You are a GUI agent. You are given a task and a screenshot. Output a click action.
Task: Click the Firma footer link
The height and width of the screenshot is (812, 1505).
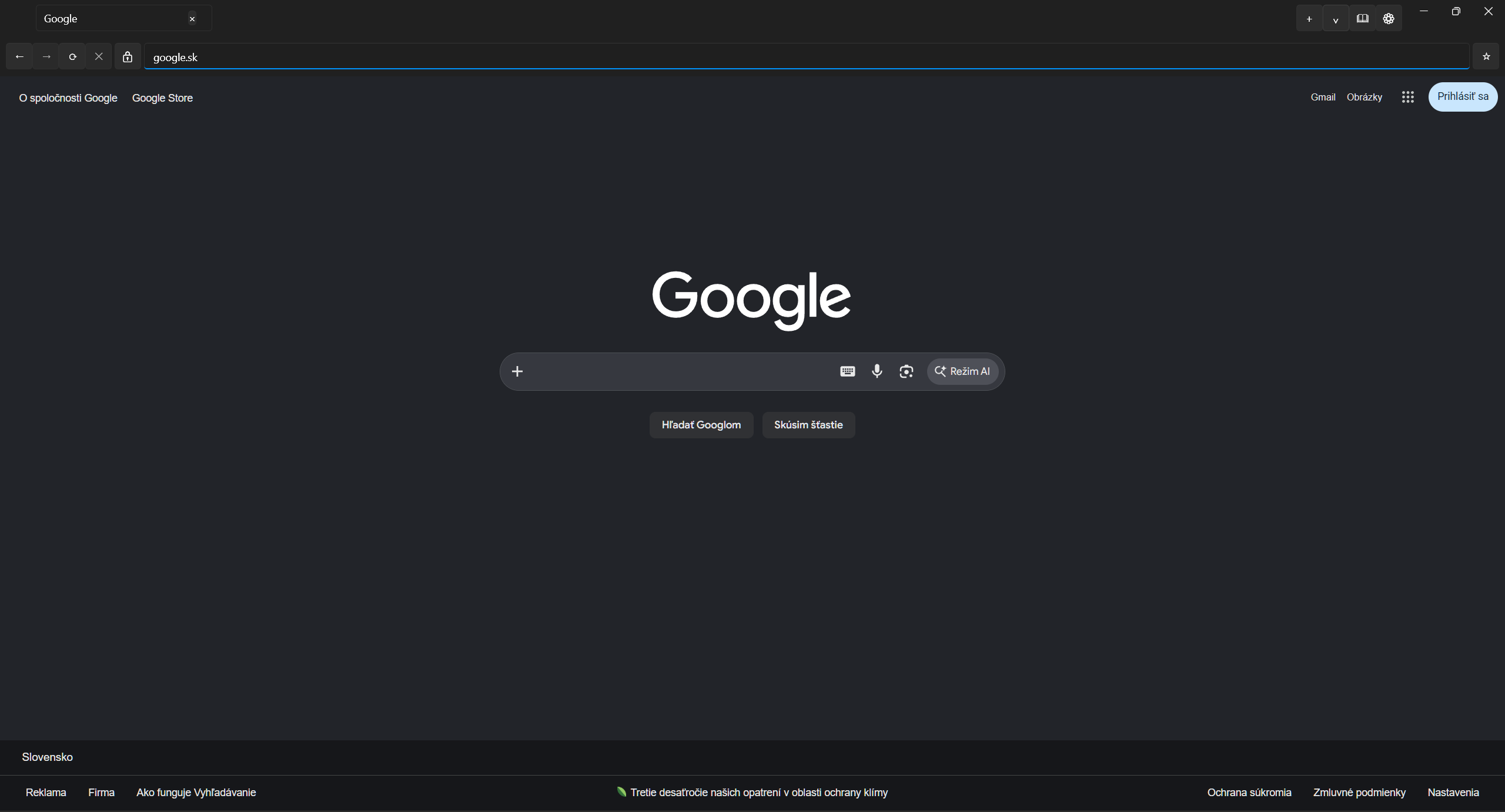(101, 793)
